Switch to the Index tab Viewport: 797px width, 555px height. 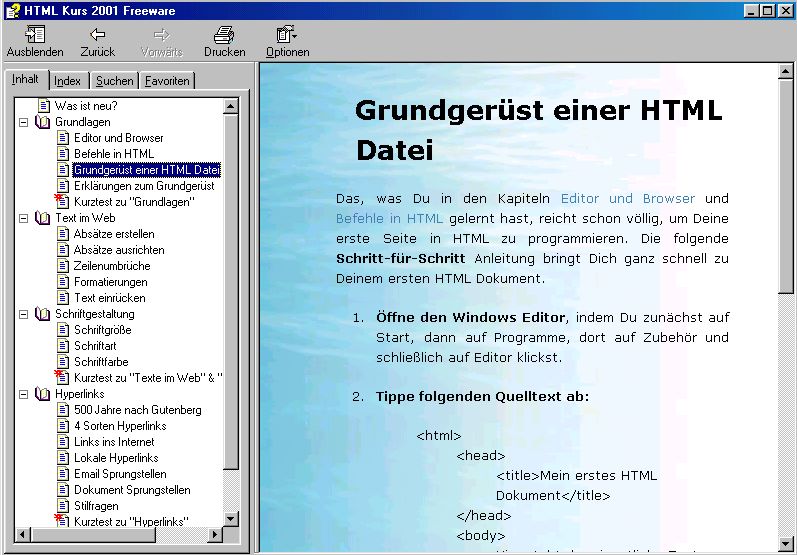[68, 81]
